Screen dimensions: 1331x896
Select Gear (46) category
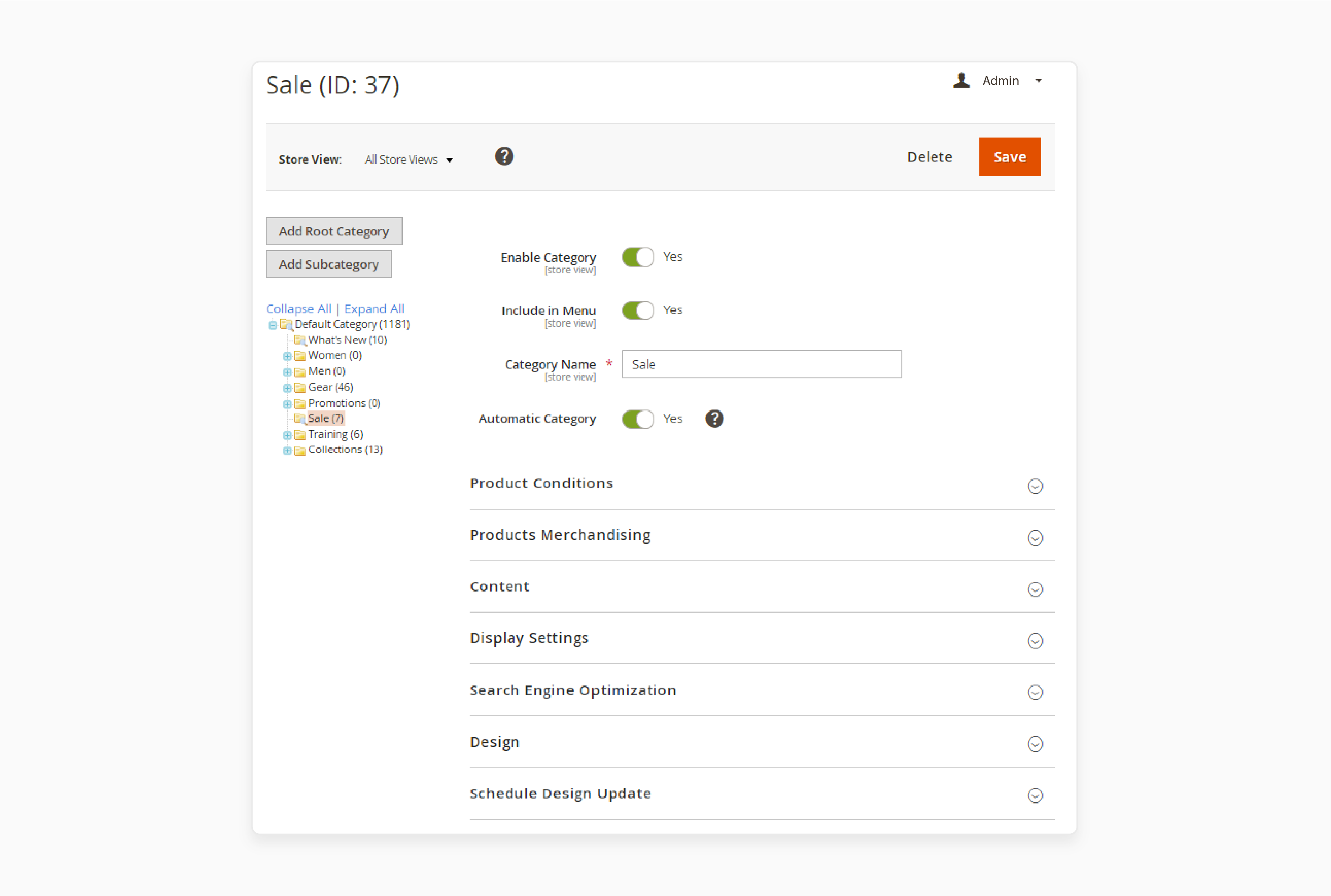331,387
